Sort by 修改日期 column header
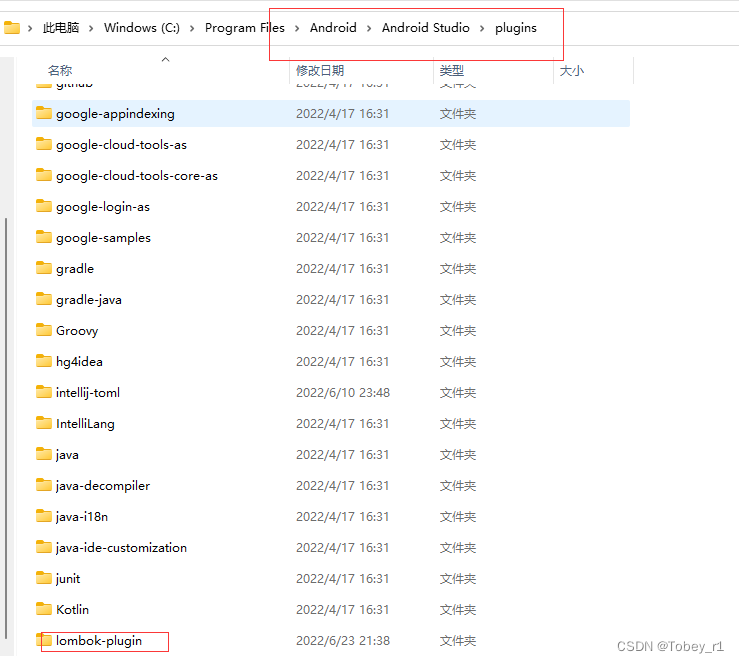The height and width of the screenshot is (663, 739). 320,71
